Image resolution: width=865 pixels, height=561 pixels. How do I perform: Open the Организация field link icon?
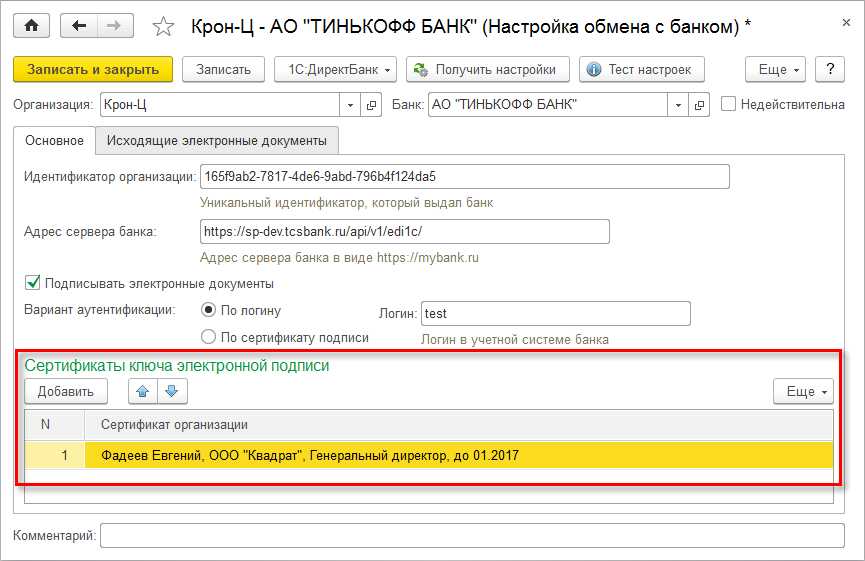coord(371,104)
